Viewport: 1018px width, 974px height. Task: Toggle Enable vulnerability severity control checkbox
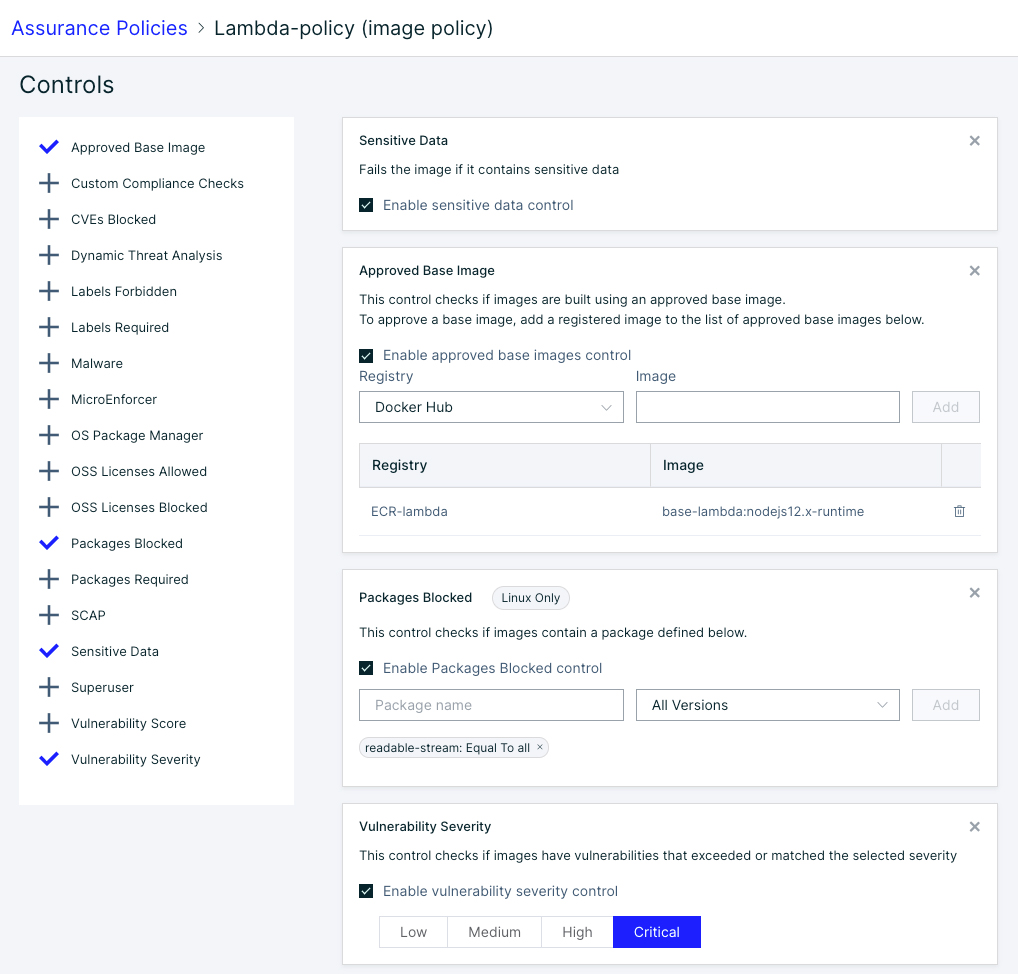[x=366, y=891]
